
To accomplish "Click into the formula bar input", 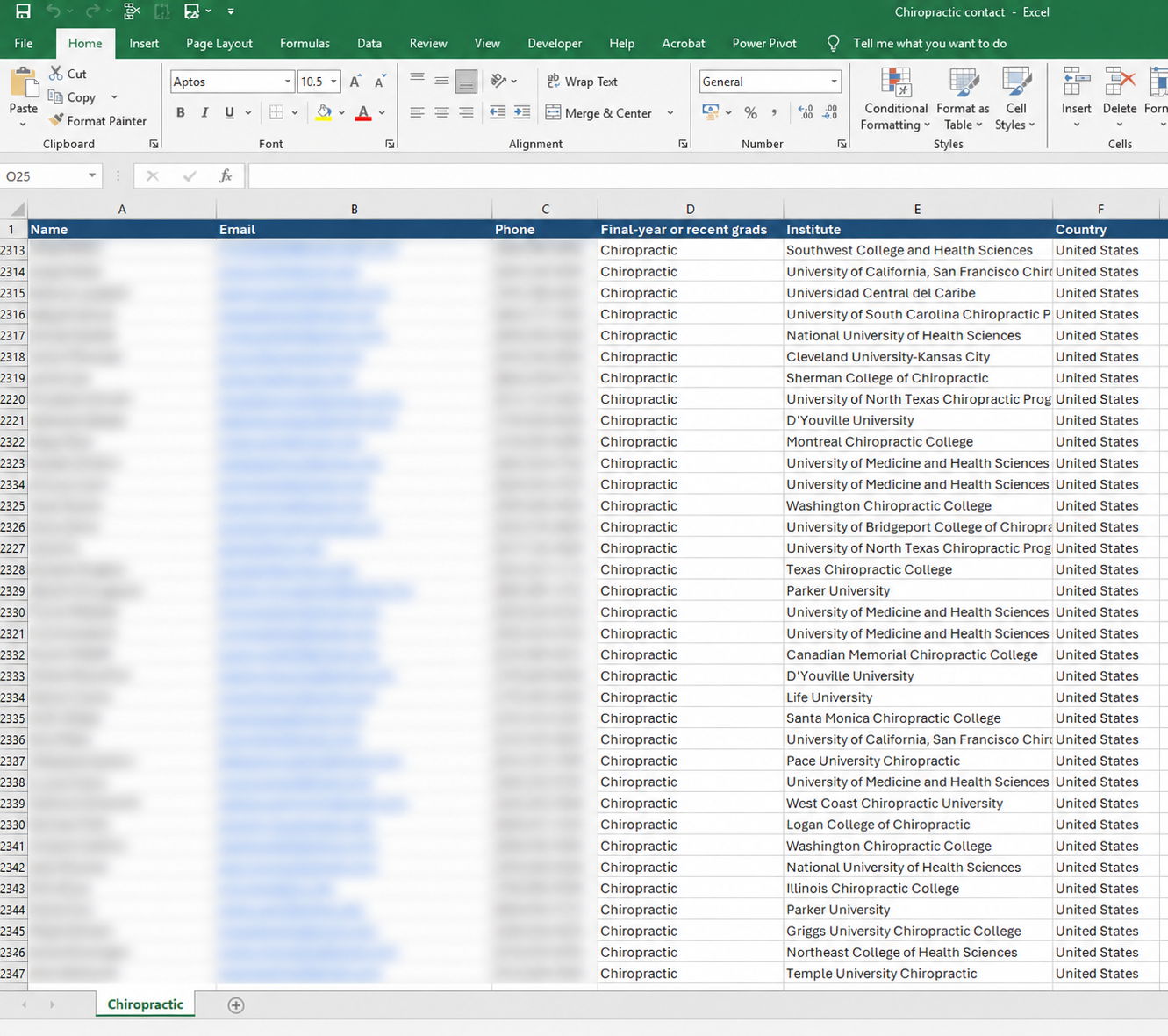I will [x=707, y=176].
